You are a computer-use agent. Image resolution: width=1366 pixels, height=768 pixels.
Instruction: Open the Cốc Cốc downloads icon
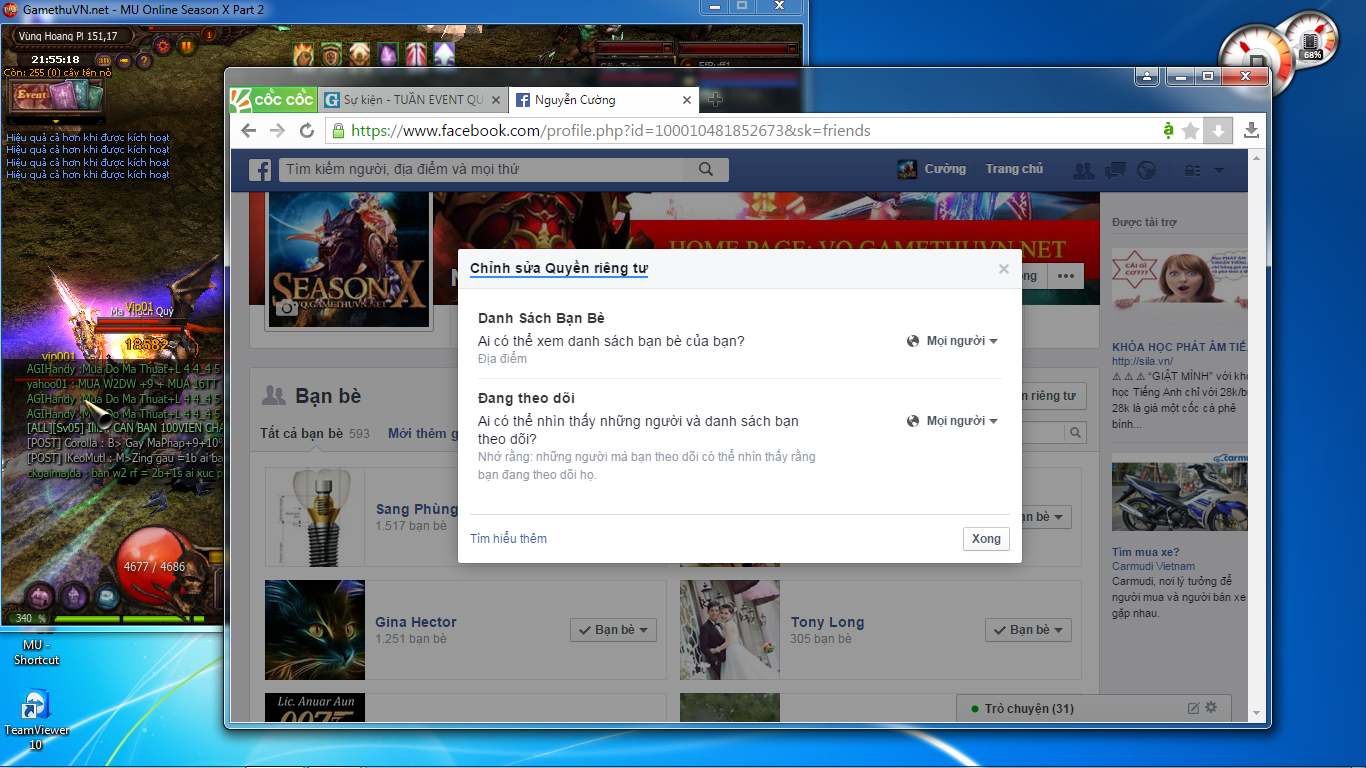click(x=1251, y=131)
